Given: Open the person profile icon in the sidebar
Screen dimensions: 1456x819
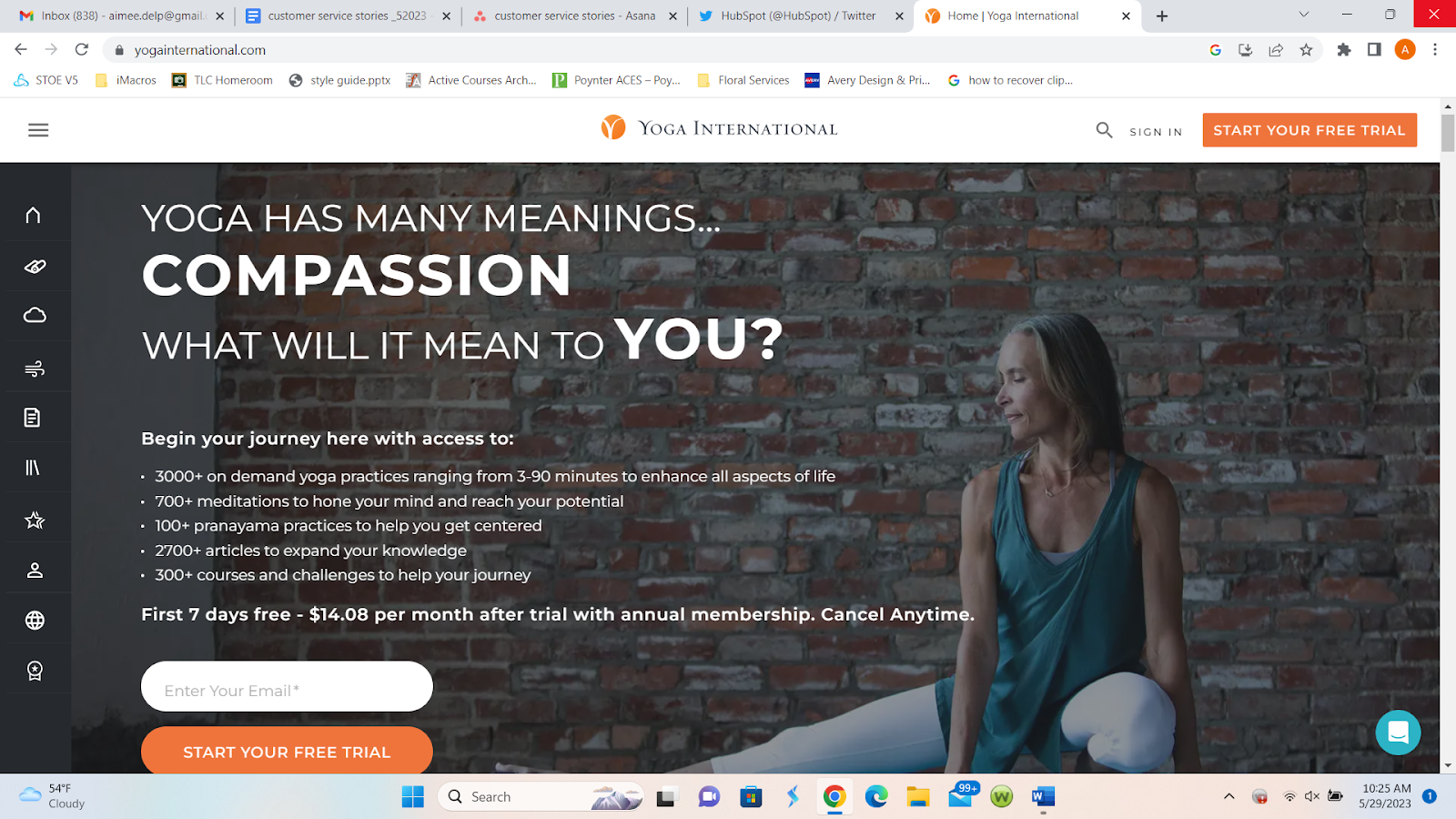Looking at the screenshot, I should 35,571.
